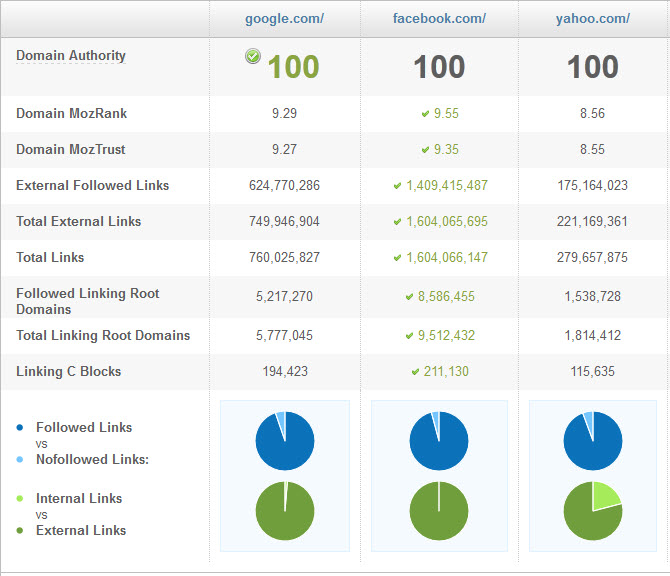
Task: Click the Linking C Blocks row label
Action: [68, 371]
